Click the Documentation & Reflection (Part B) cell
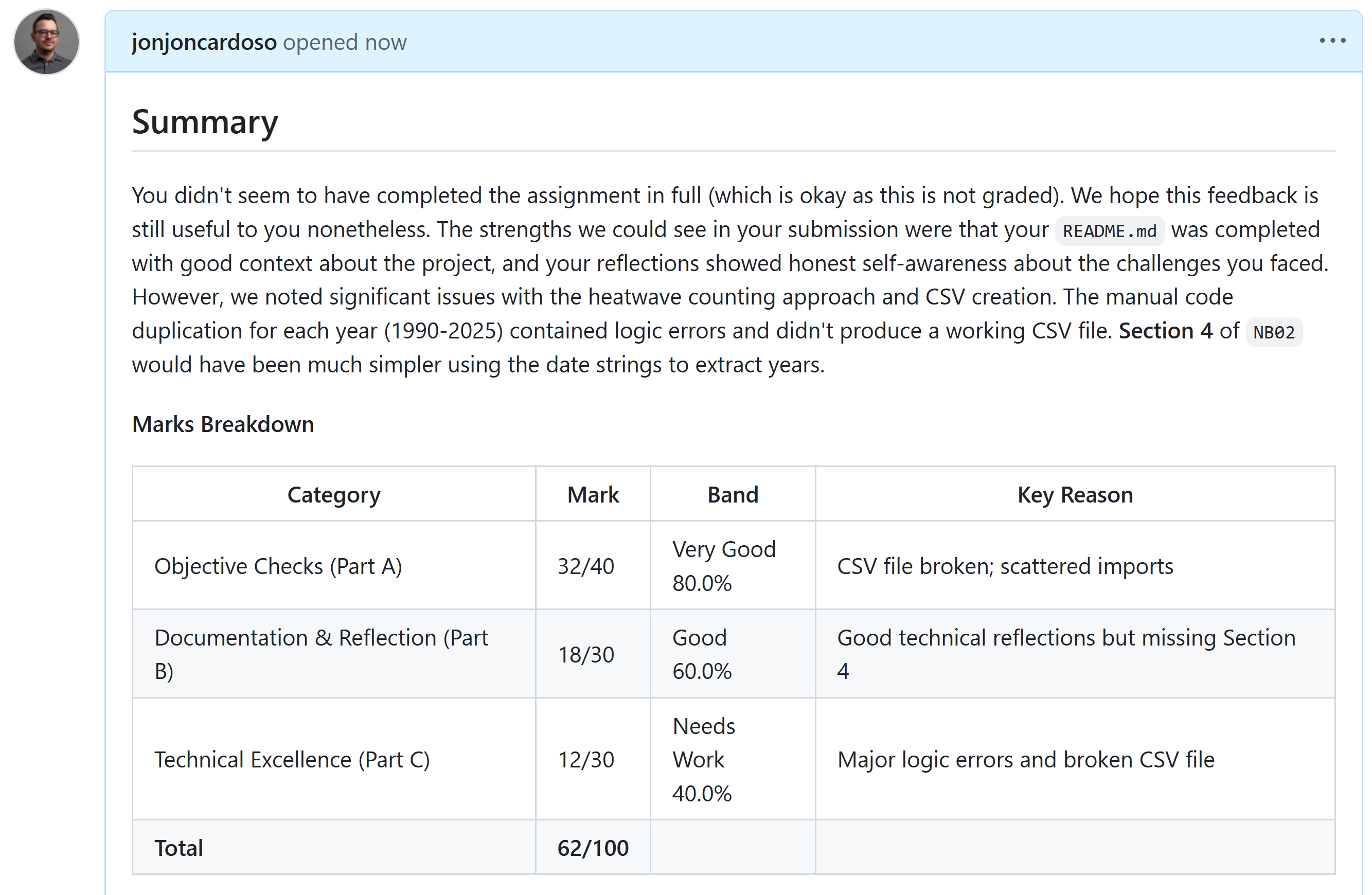1372x895 pixels. click(x=320, y=654)
